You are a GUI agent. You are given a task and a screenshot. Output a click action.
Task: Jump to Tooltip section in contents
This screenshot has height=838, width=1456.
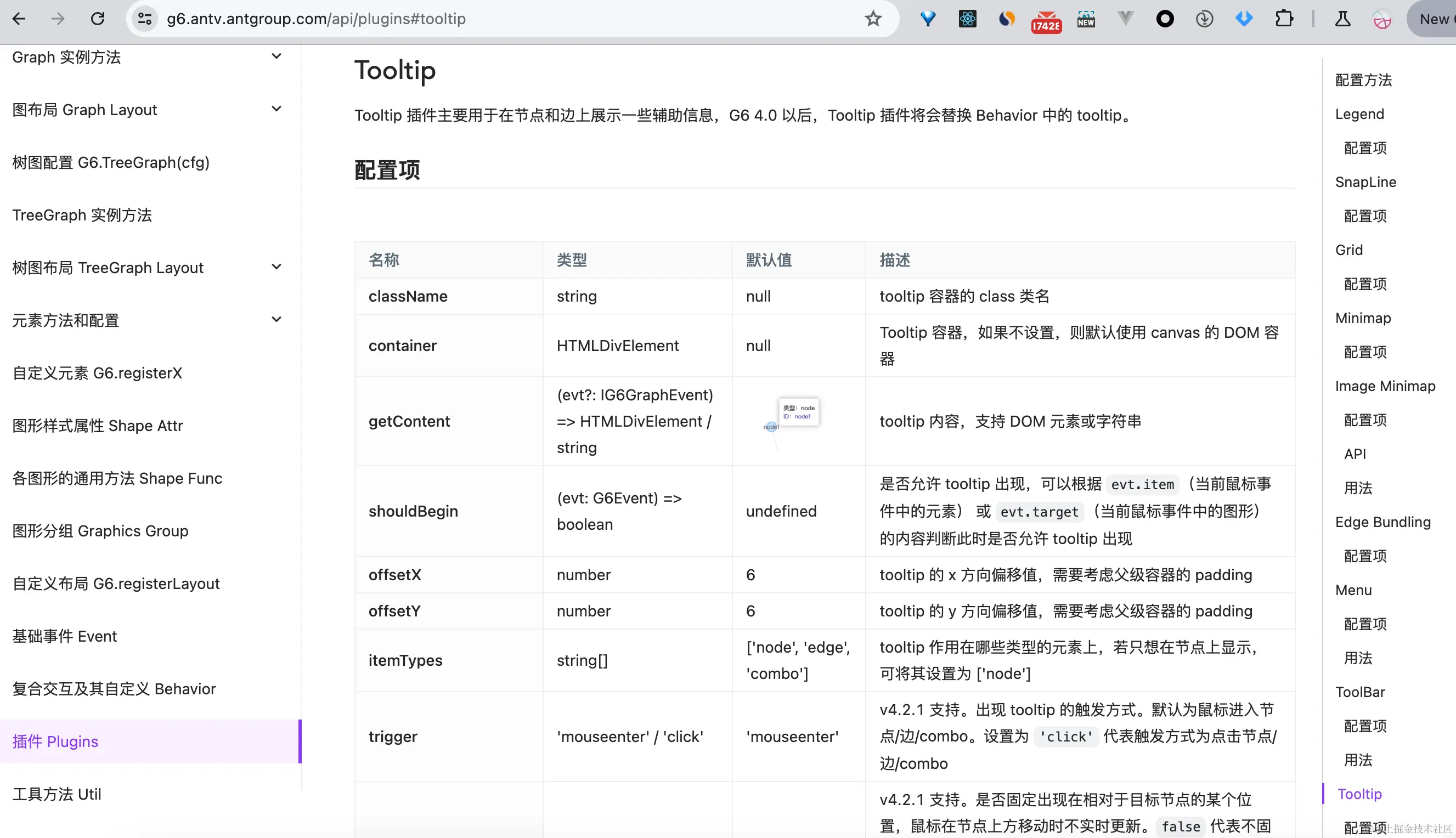1359,794
